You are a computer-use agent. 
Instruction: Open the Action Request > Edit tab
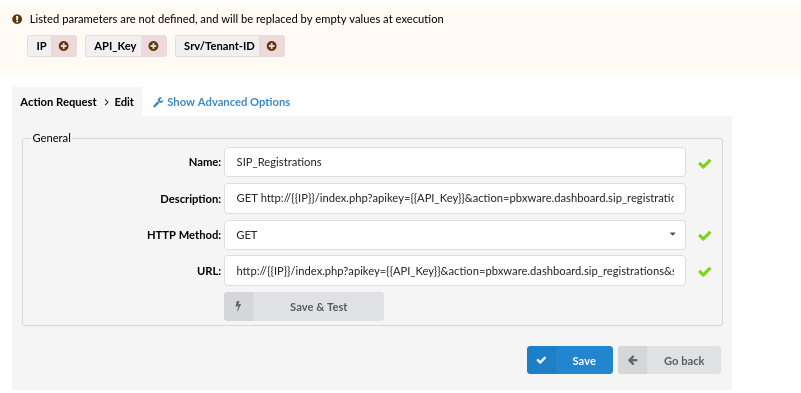coord(77,102)
